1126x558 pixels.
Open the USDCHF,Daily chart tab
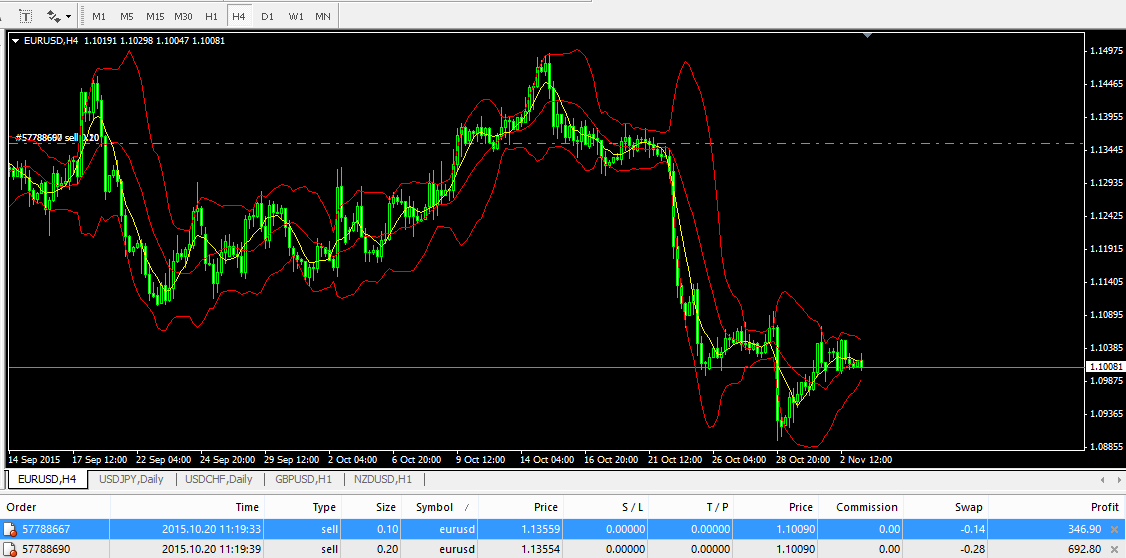point(218,479)
